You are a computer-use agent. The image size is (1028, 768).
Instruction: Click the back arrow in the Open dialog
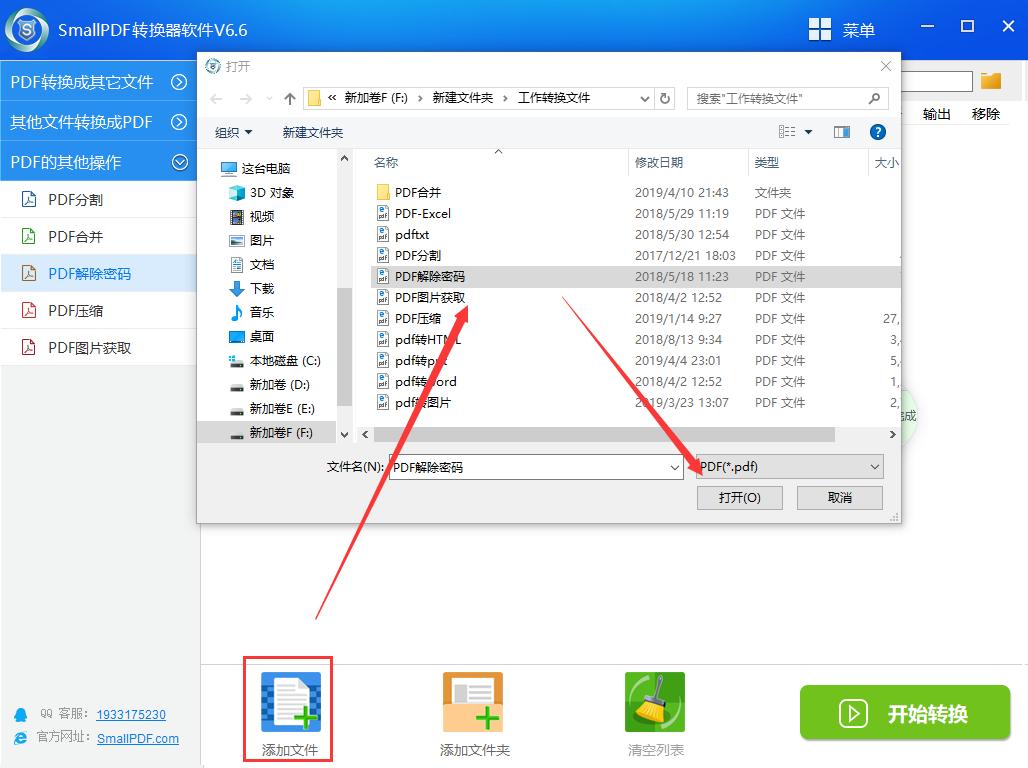(x=216, y=98)
